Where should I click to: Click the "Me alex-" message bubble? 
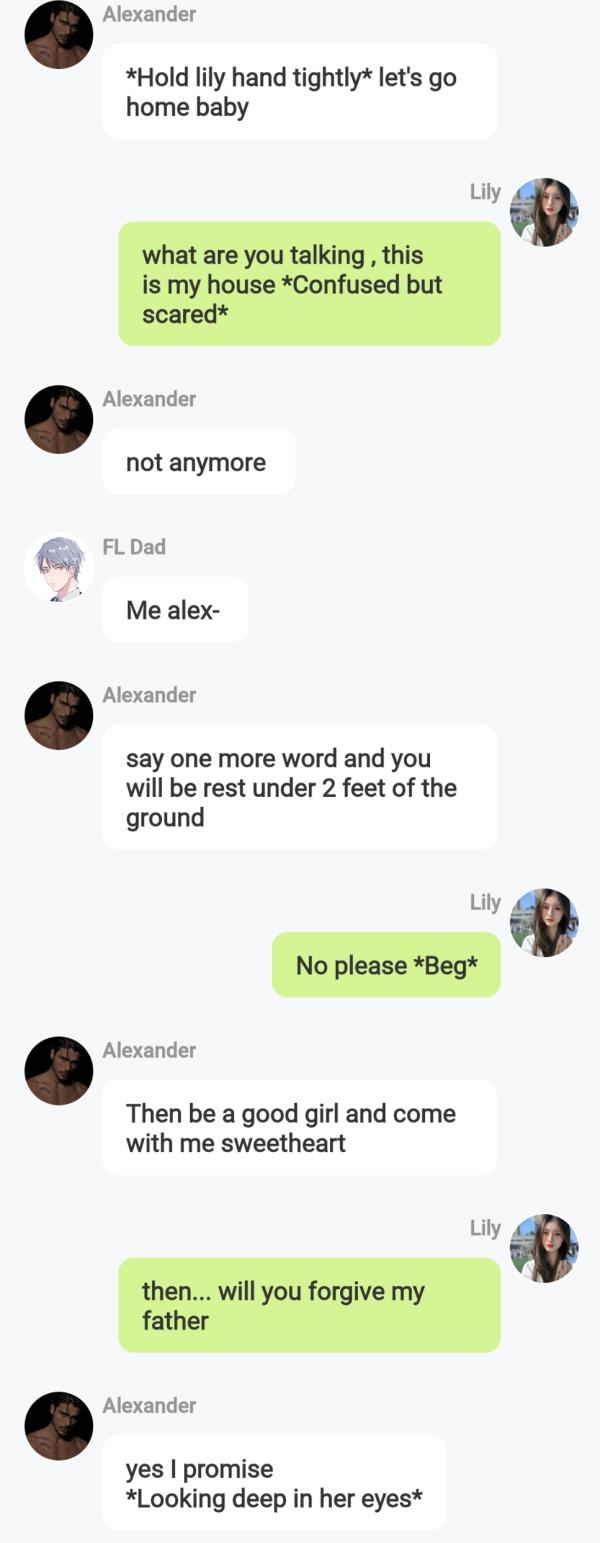coord(175,610)
